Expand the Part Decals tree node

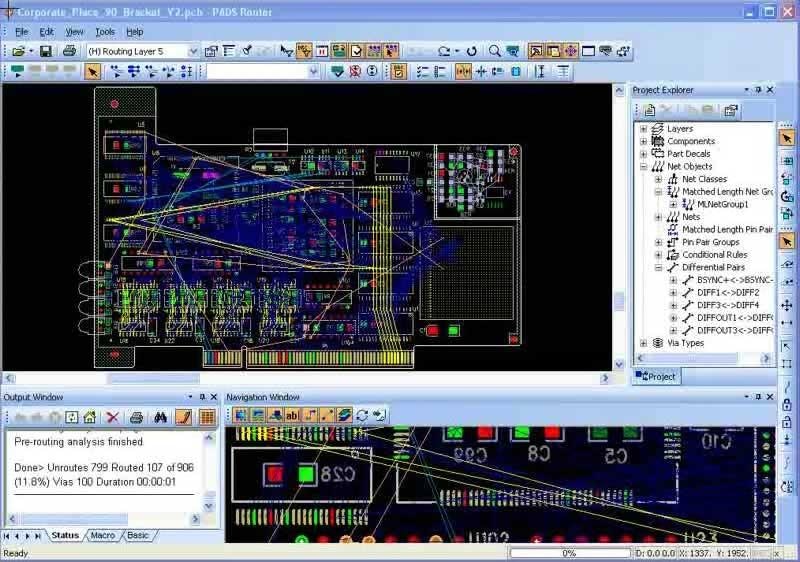(643, 154)
